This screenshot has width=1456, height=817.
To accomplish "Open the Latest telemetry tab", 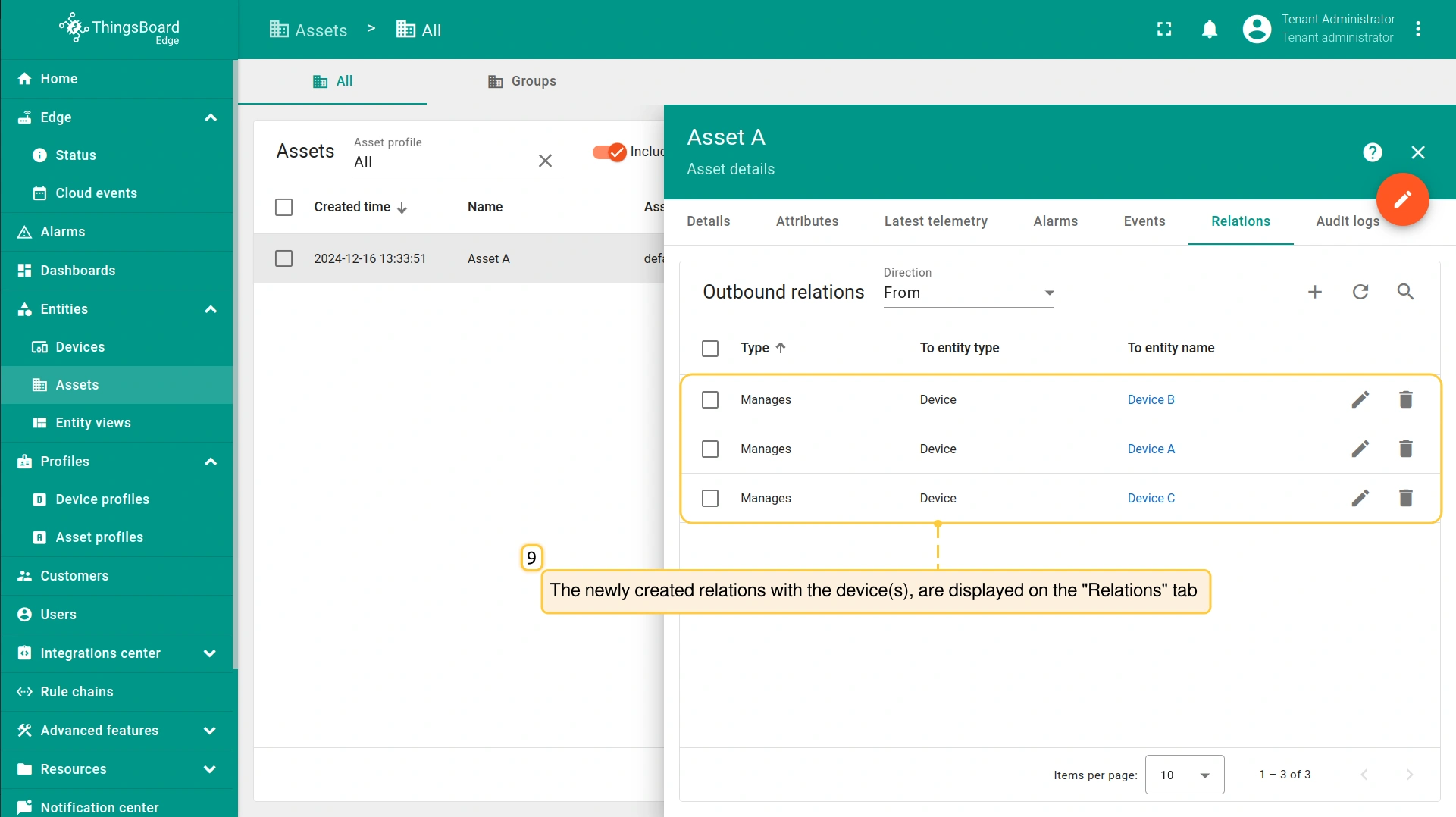I will (935, 221).
